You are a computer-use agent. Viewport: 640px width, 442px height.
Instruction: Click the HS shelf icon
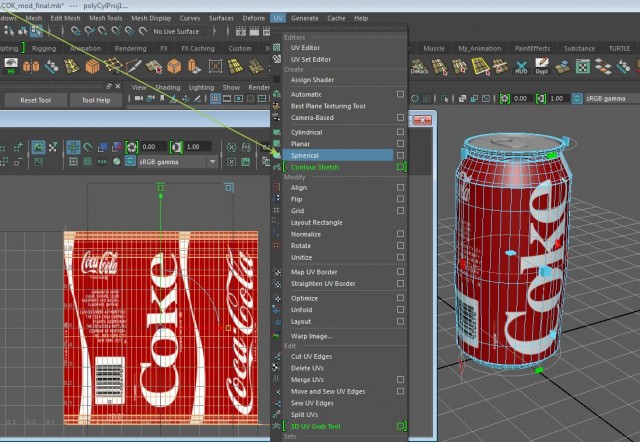point(11,67)
